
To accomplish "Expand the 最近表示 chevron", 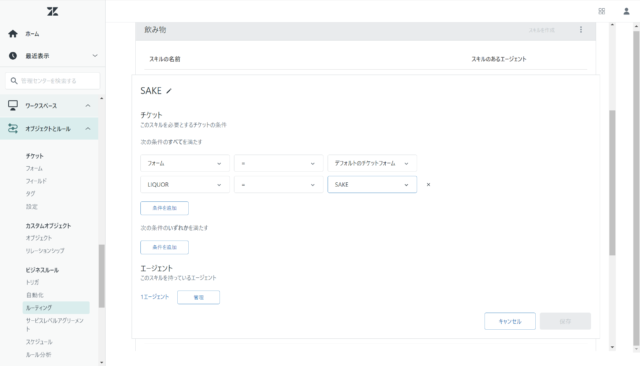I will [x=95, y=55].
